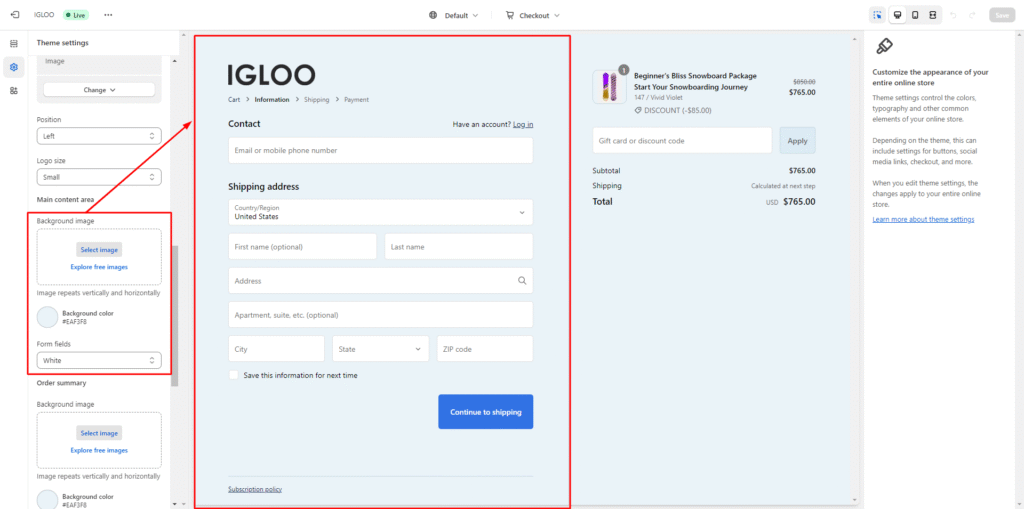Image resolution: width=1024 pixels, height=509 pixels.
Task: Open the logo Position dropdown
Action: pos(98,136)
